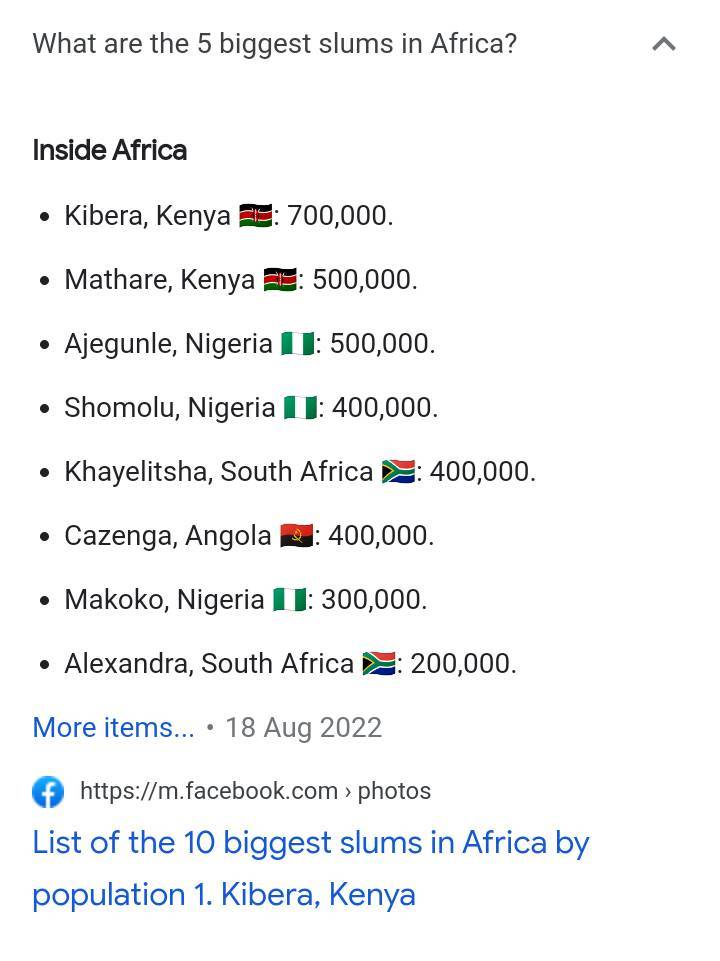Click the '18 Aug 2022' date text
720x961 pixels.
pos(304,728)
